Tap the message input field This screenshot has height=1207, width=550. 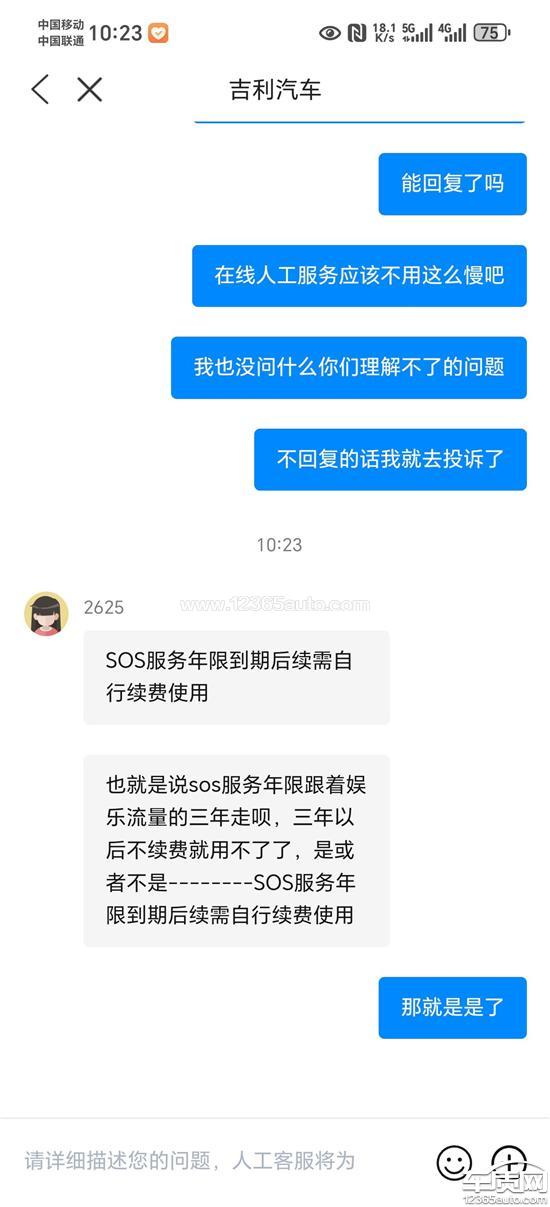(220, 1161)
